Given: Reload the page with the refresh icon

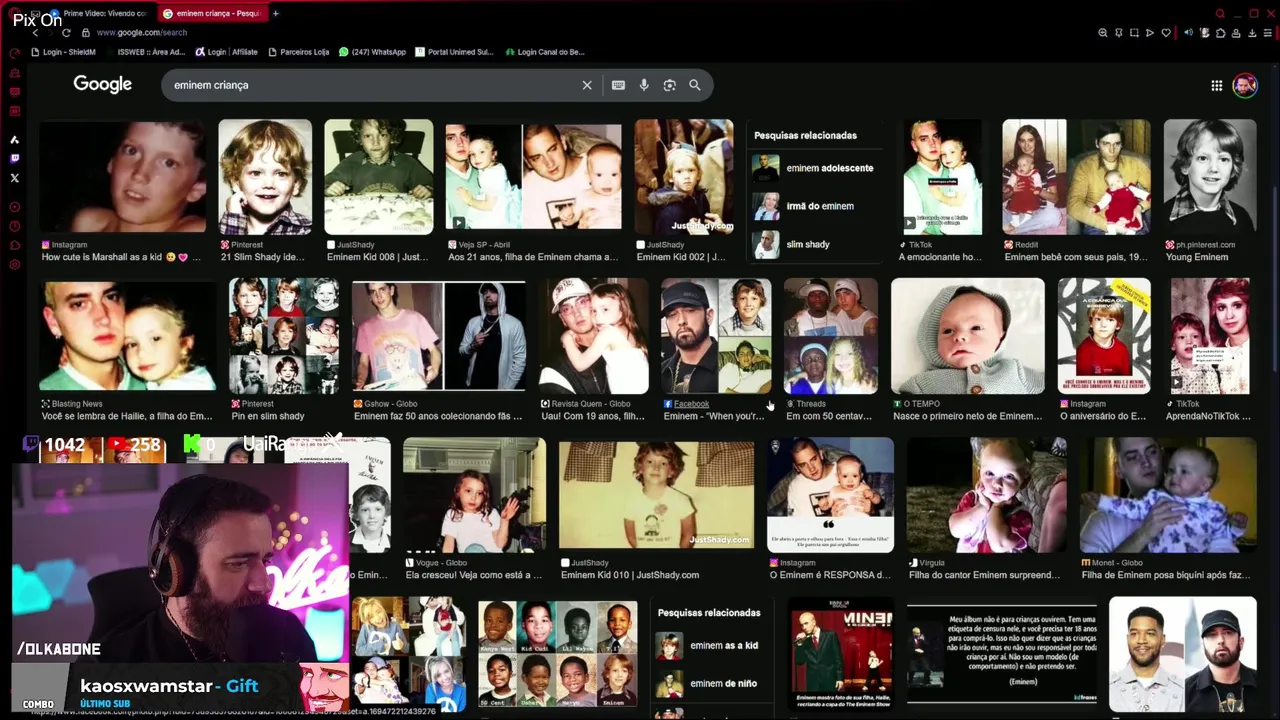Looking at the screenshot, I should pyautogui.click(x=66, y=33).
